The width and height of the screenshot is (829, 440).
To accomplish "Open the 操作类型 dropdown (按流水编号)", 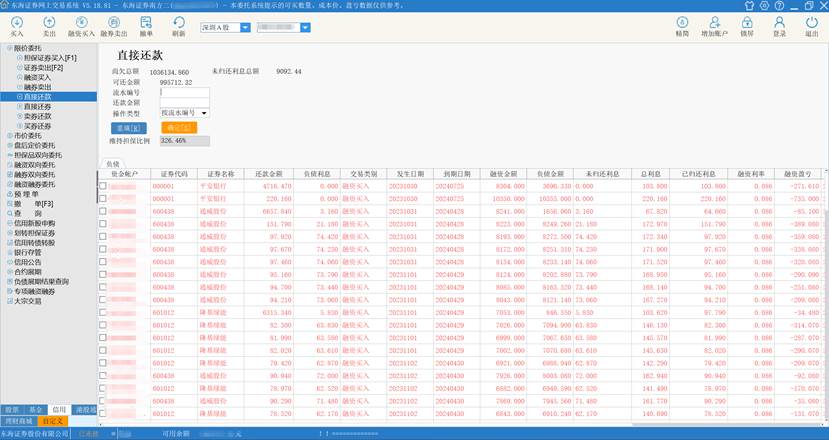I will tap(185, 113).
